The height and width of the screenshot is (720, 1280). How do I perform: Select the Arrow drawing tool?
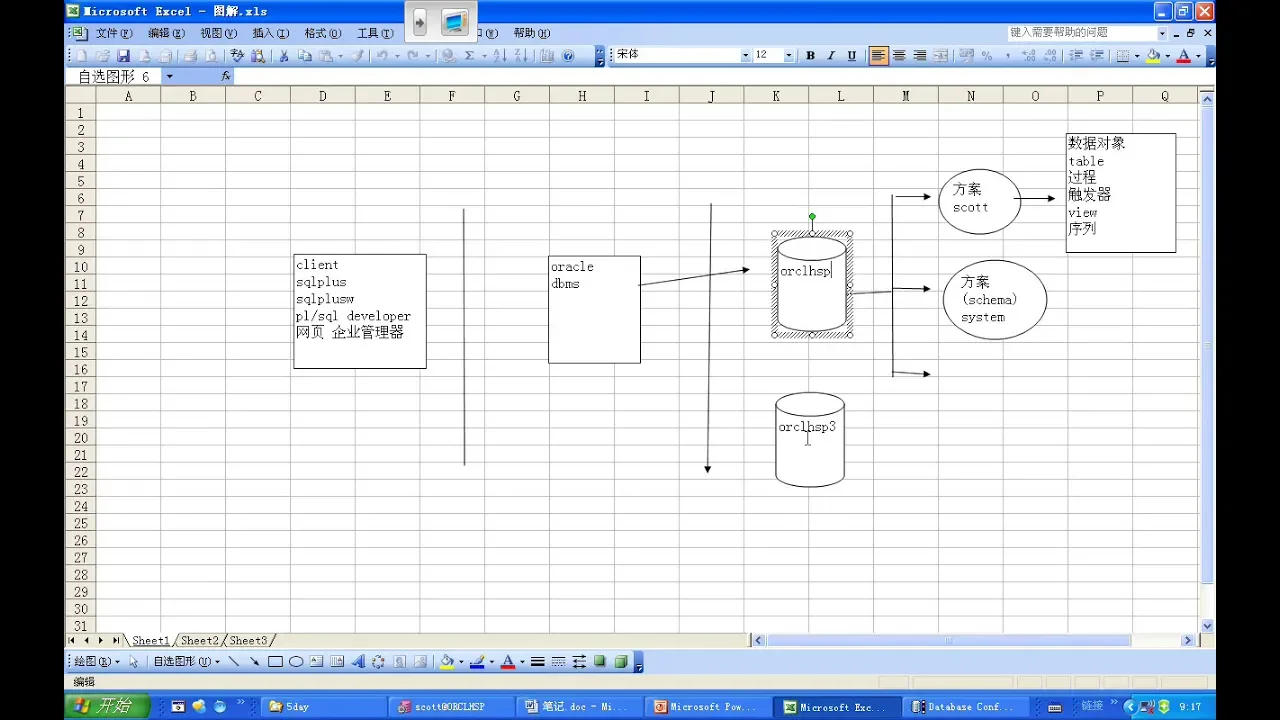(x=254, y=662)
